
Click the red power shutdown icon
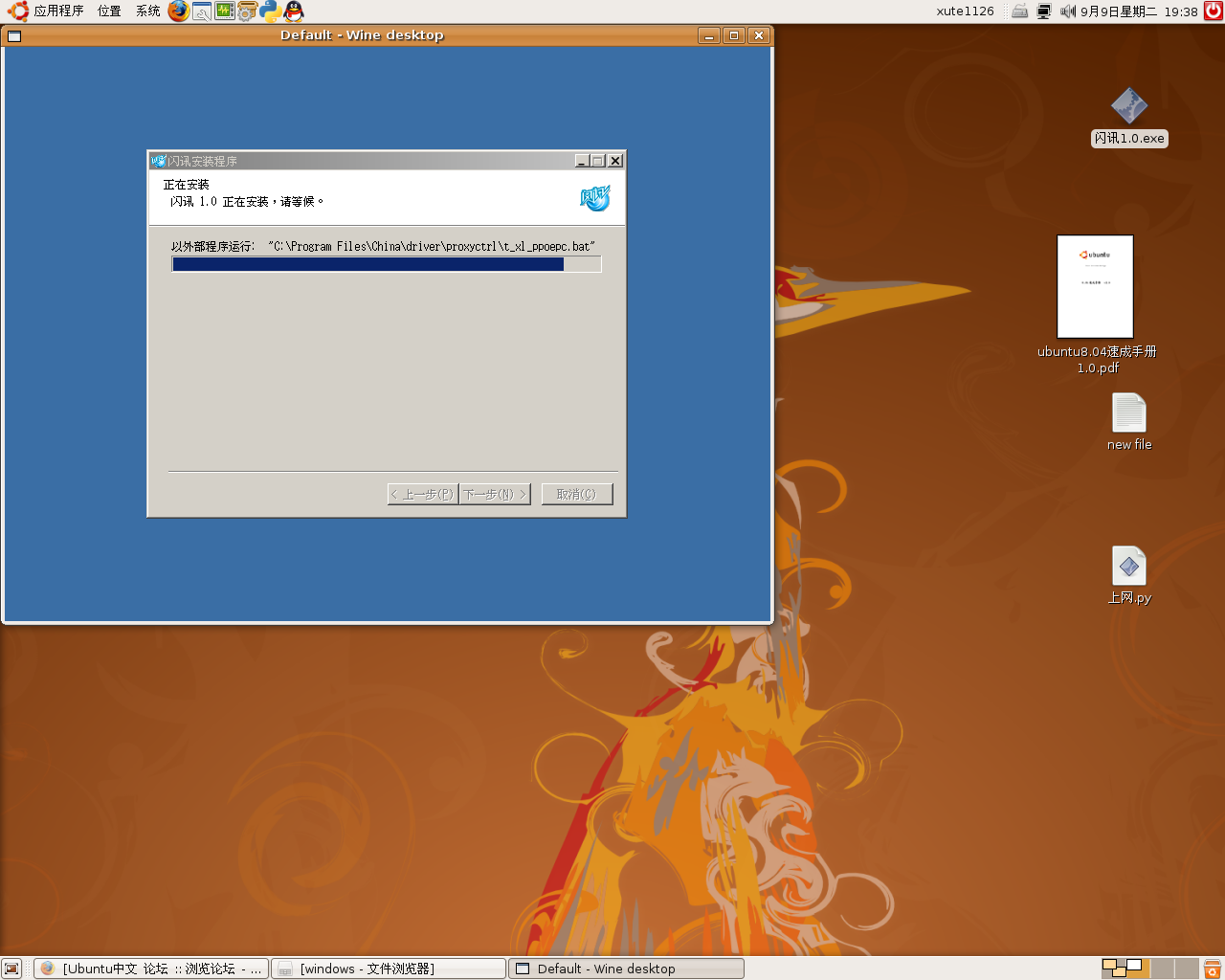pos(1214,11)
